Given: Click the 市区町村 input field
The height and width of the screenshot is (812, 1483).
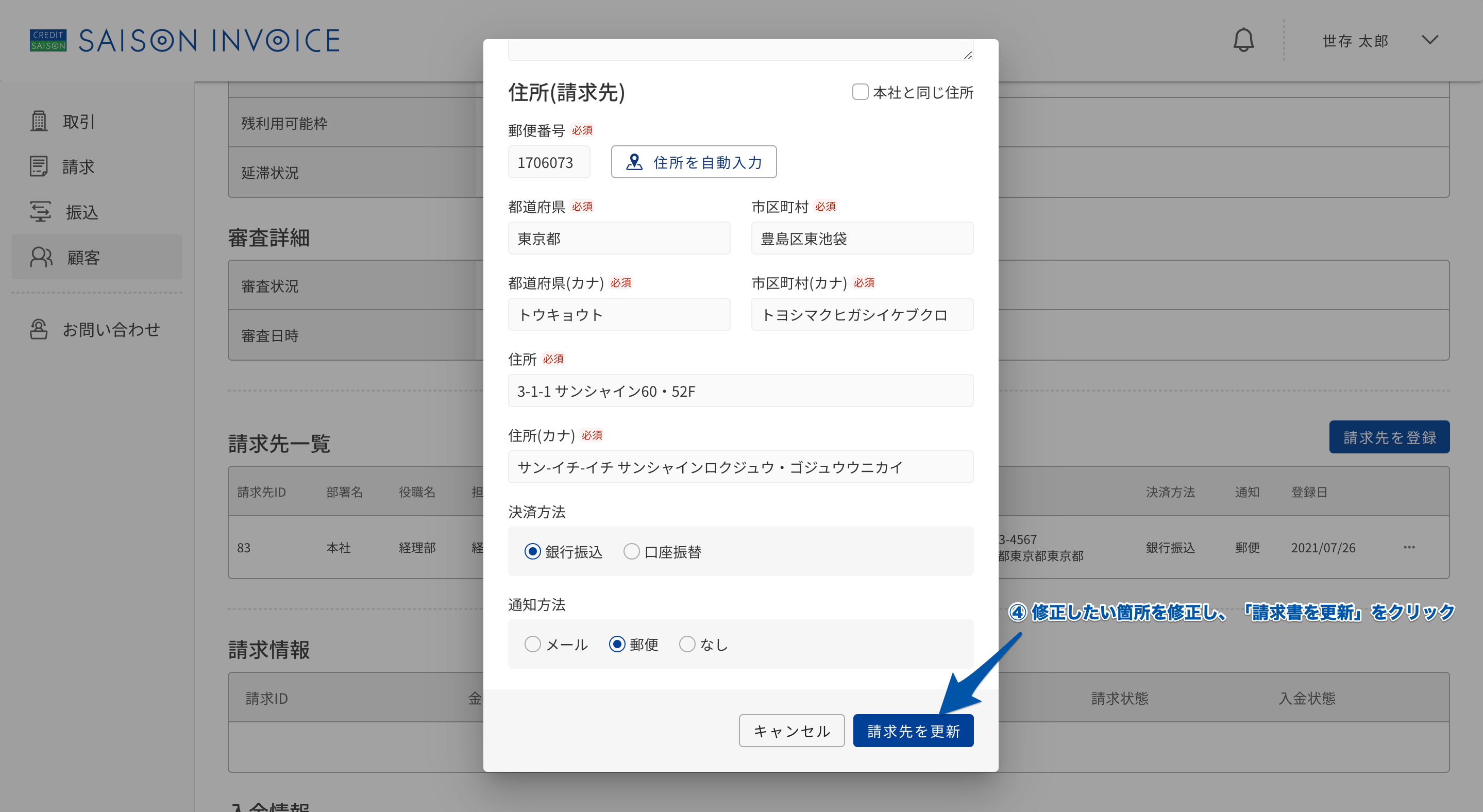Looking at the screenshot, I should coord(862,238).
